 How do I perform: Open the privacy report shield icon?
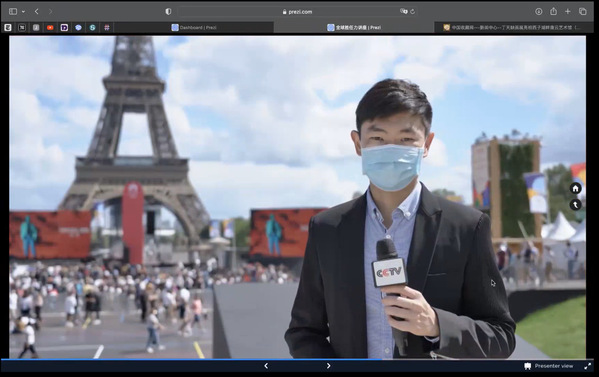(168, 11)
